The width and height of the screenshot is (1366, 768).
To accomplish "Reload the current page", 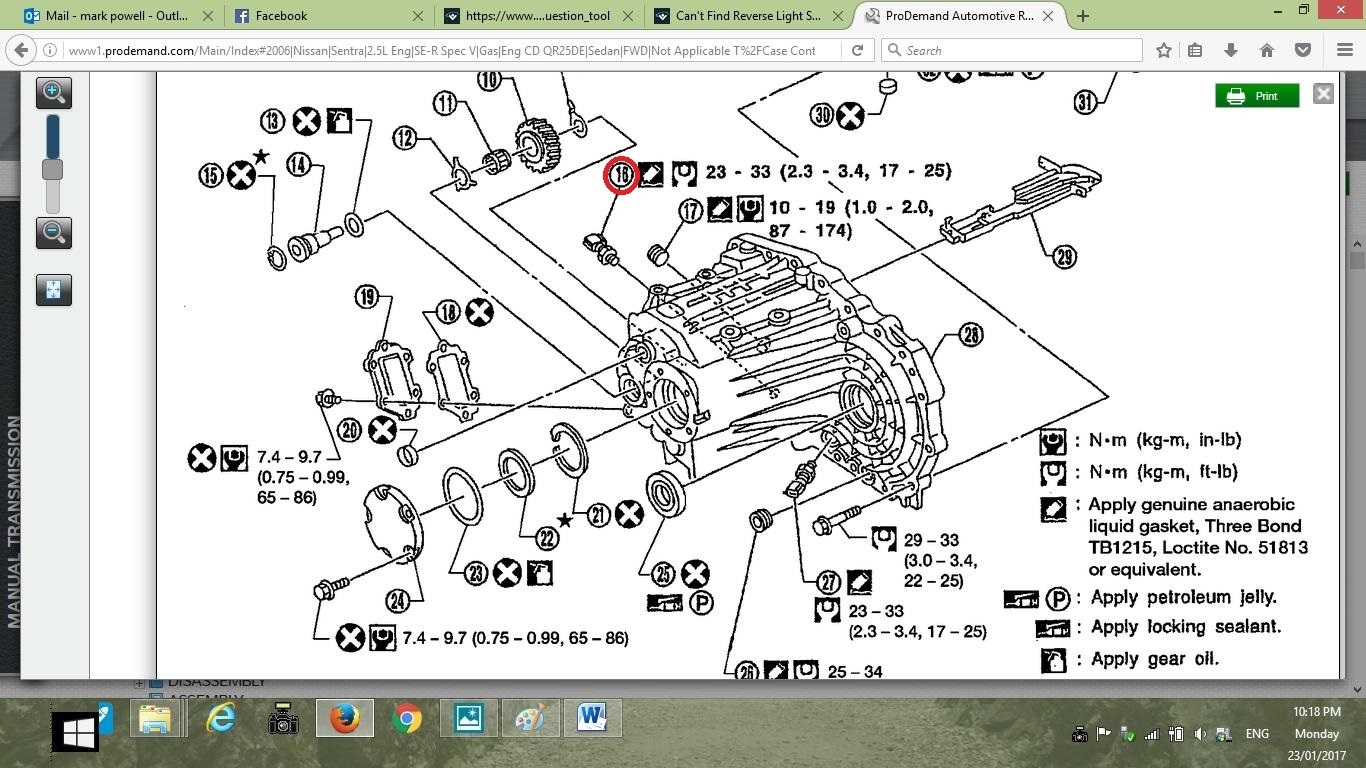I will (857, 50).
